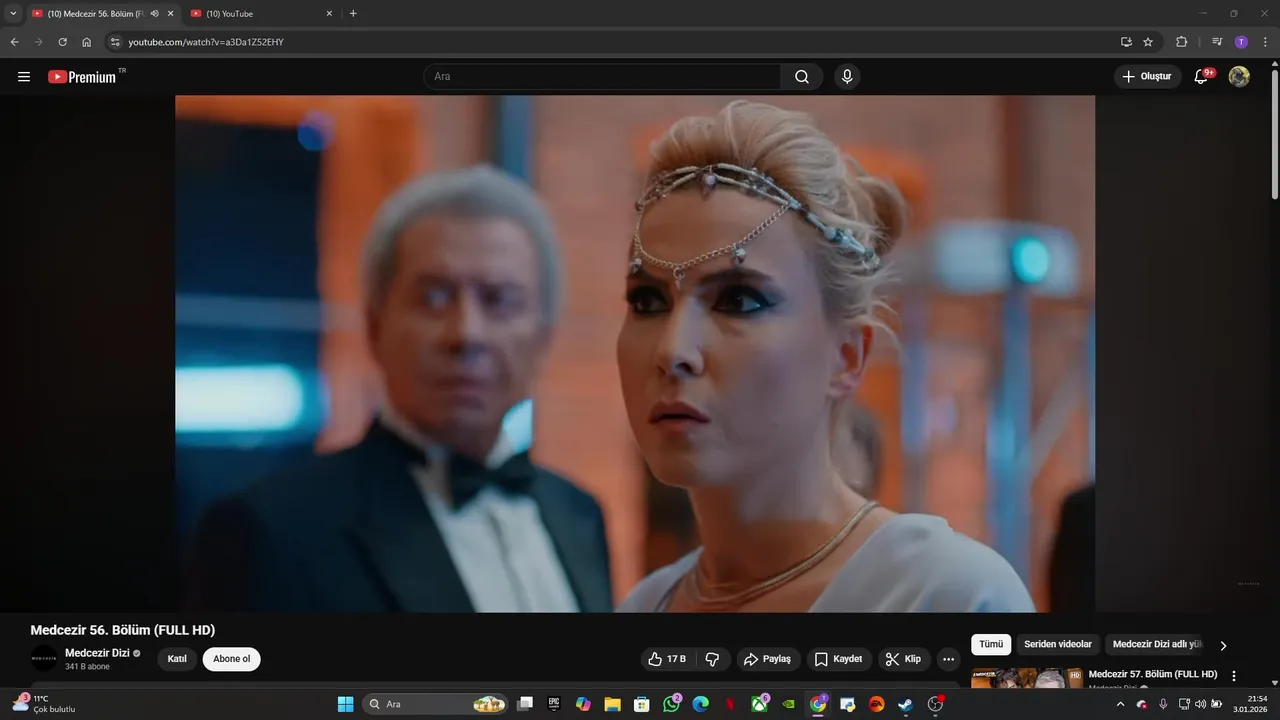The image size is (1280, 720).
Task: Open Epic Games launcher from taskbar
Action: (x=554, y=704)
